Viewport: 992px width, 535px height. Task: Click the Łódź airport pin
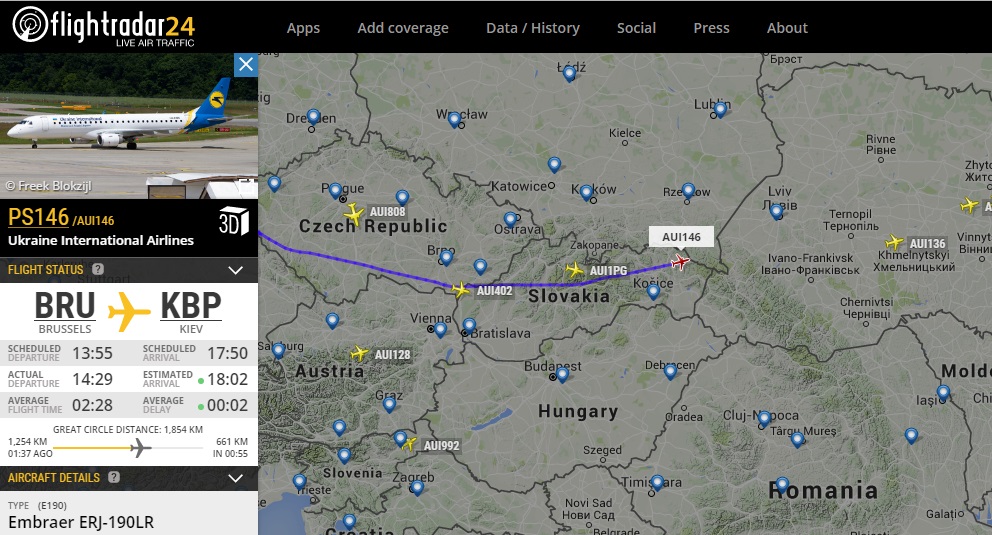point(569,74)
